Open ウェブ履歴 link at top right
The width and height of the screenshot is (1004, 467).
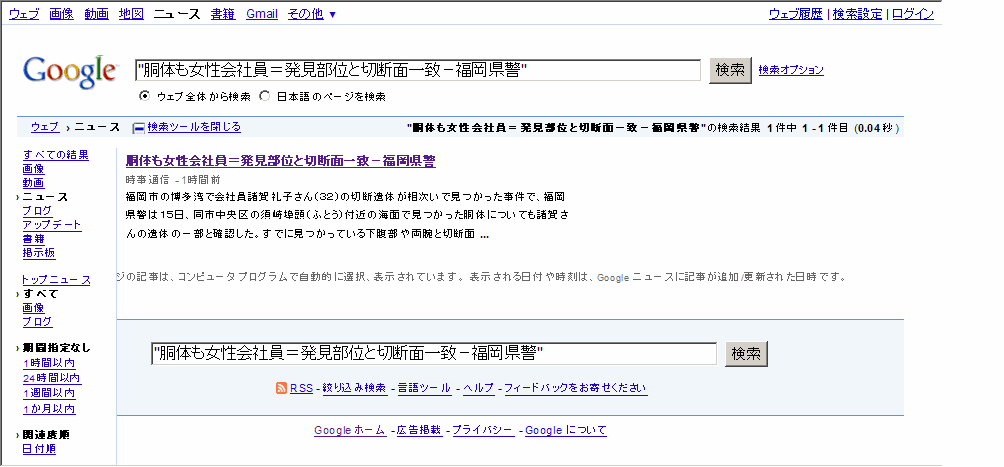[x=796, y=14]
